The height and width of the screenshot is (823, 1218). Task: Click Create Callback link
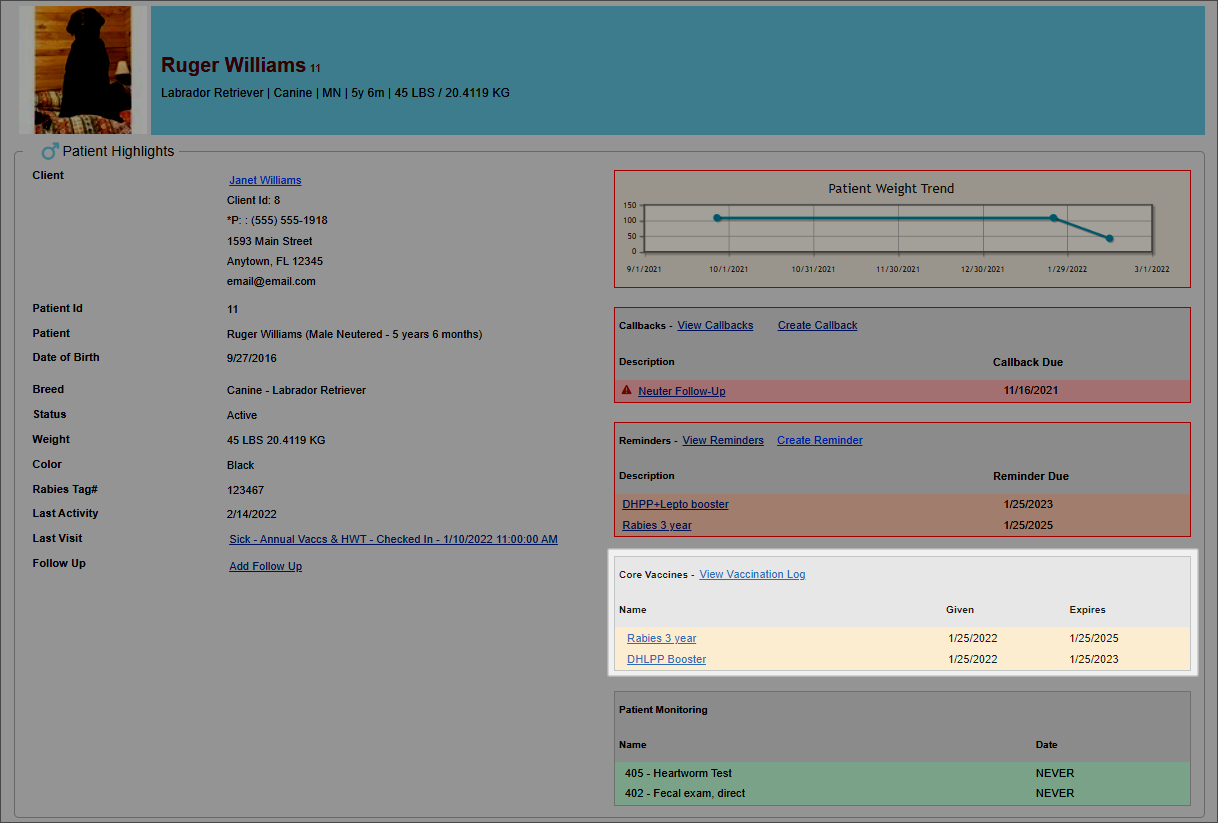coord(817,325)
